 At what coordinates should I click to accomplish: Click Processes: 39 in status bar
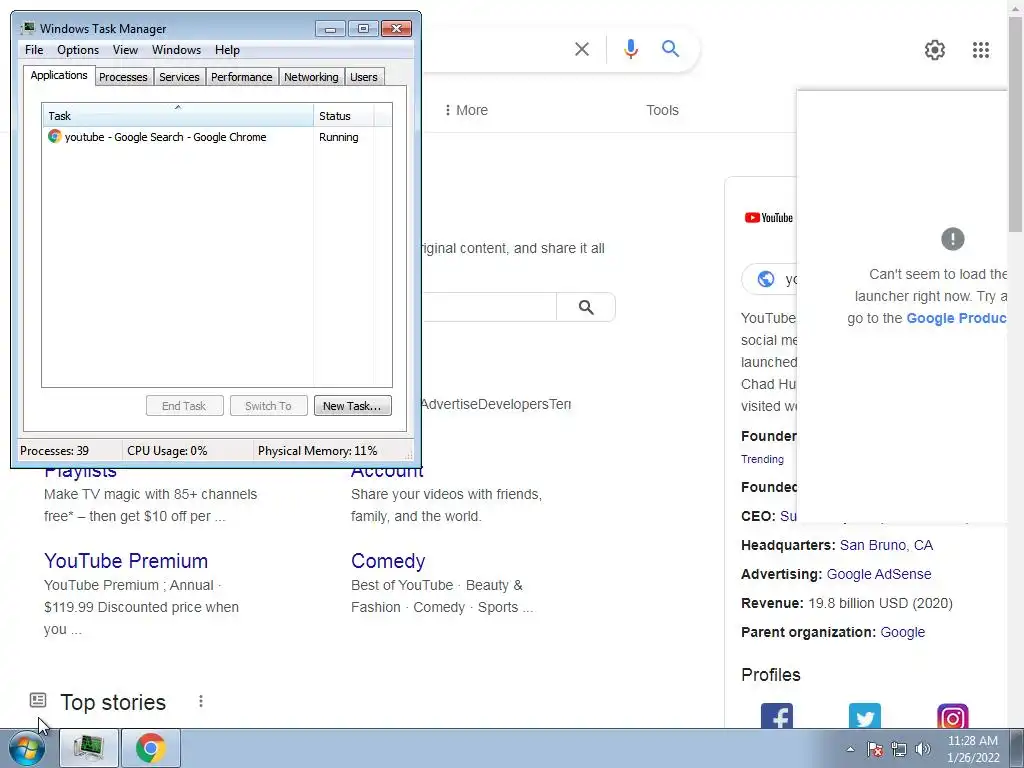[x=55, y=451]
